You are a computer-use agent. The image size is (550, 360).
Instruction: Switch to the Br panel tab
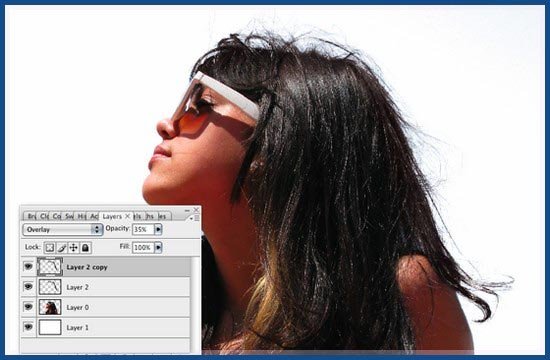coord(31,216)
